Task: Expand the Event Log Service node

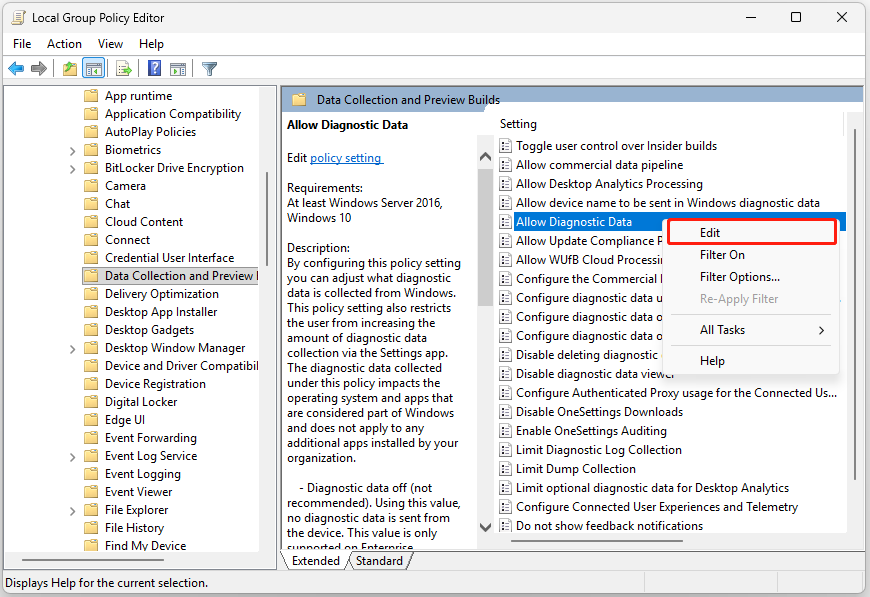Action: coord(70,455)
